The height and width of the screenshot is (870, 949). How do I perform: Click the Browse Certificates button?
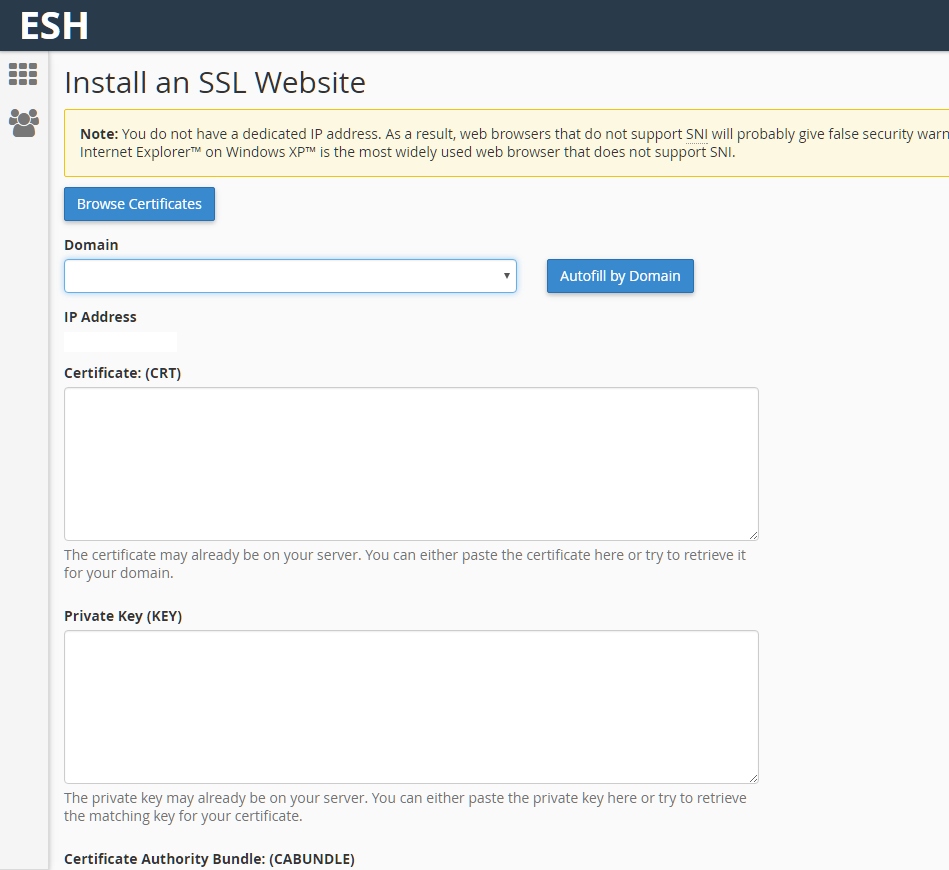point(139,204)
